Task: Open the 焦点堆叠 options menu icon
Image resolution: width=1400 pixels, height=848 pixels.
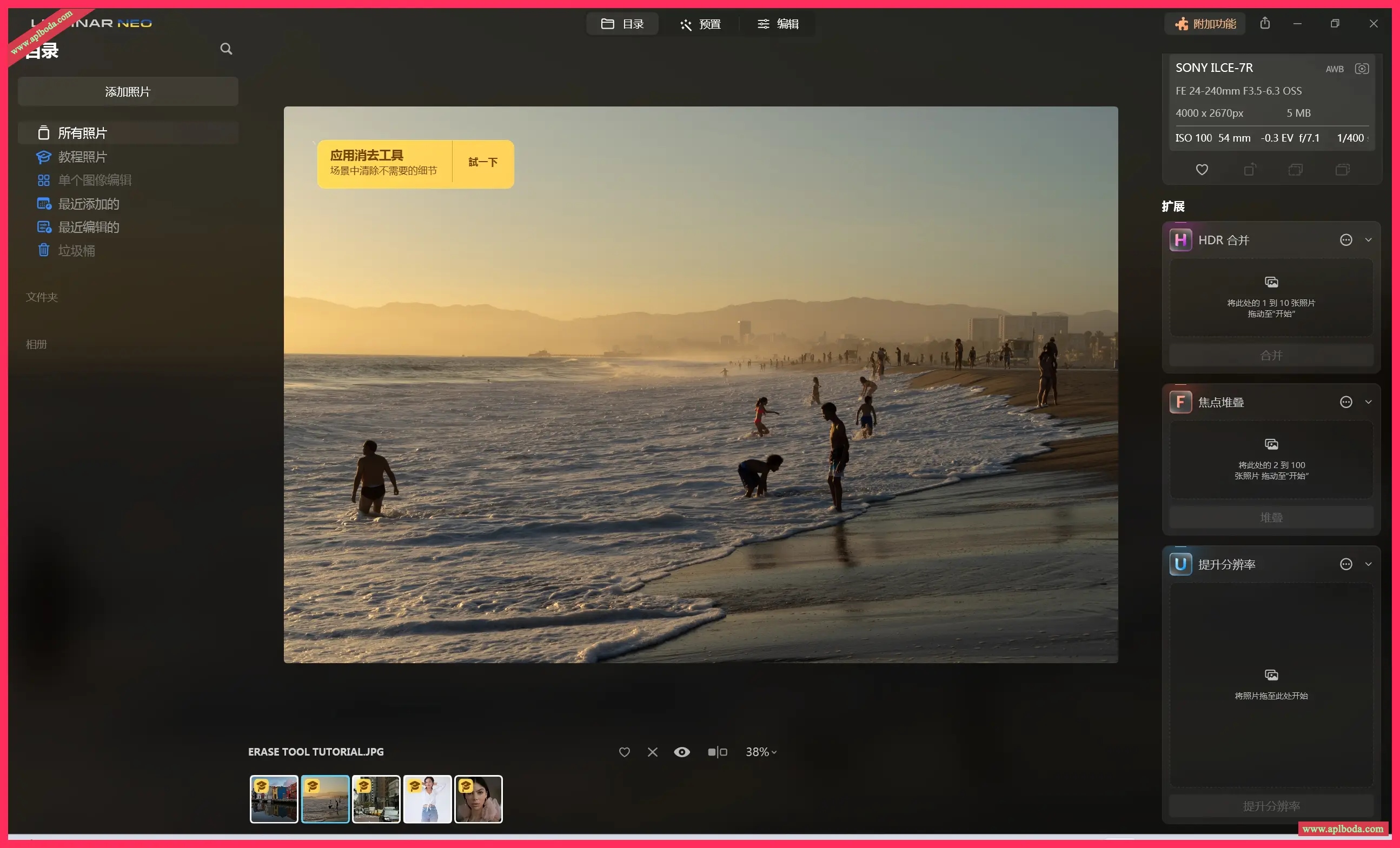Action: (1345, 402)
